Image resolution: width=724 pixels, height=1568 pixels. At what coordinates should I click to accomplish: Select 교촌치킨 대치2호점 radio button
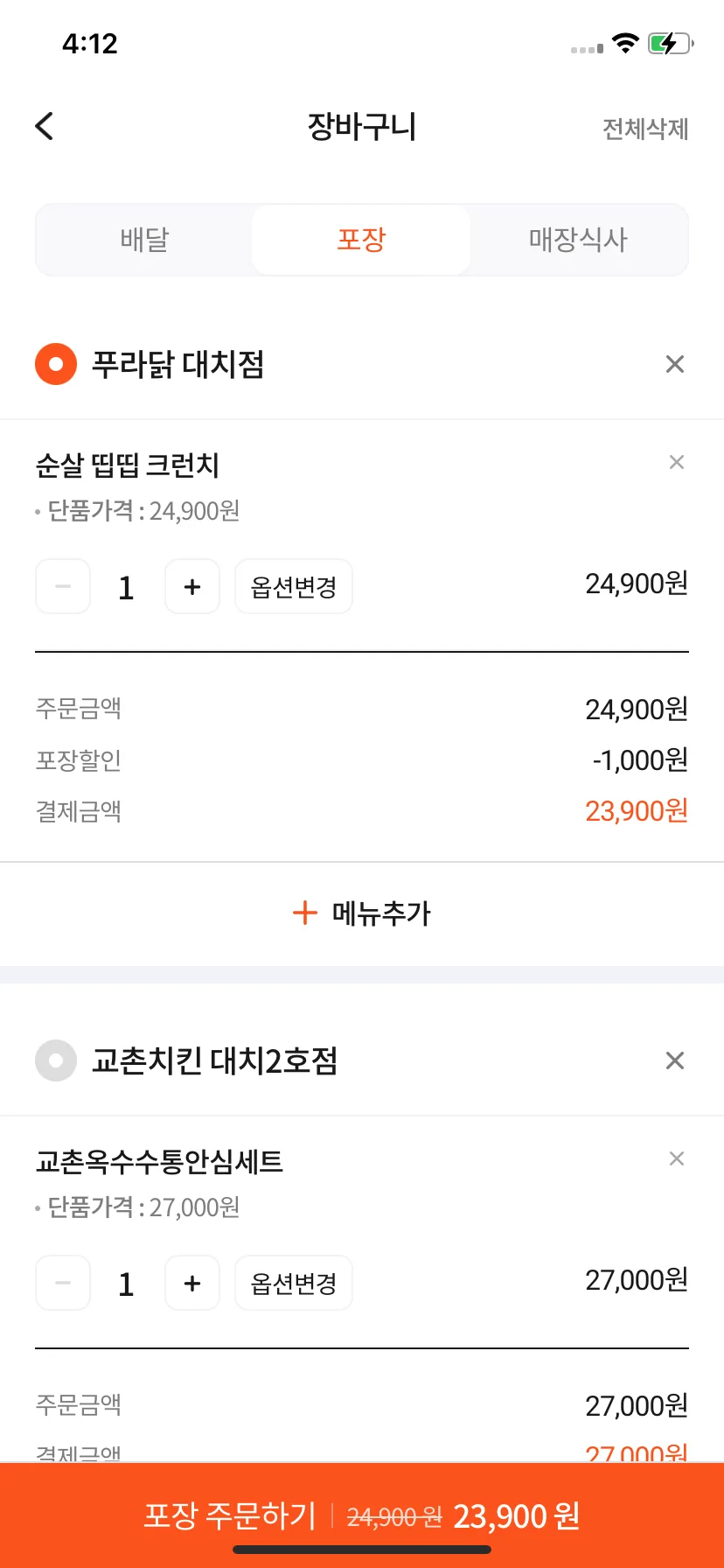click(x=56, y=1060)
